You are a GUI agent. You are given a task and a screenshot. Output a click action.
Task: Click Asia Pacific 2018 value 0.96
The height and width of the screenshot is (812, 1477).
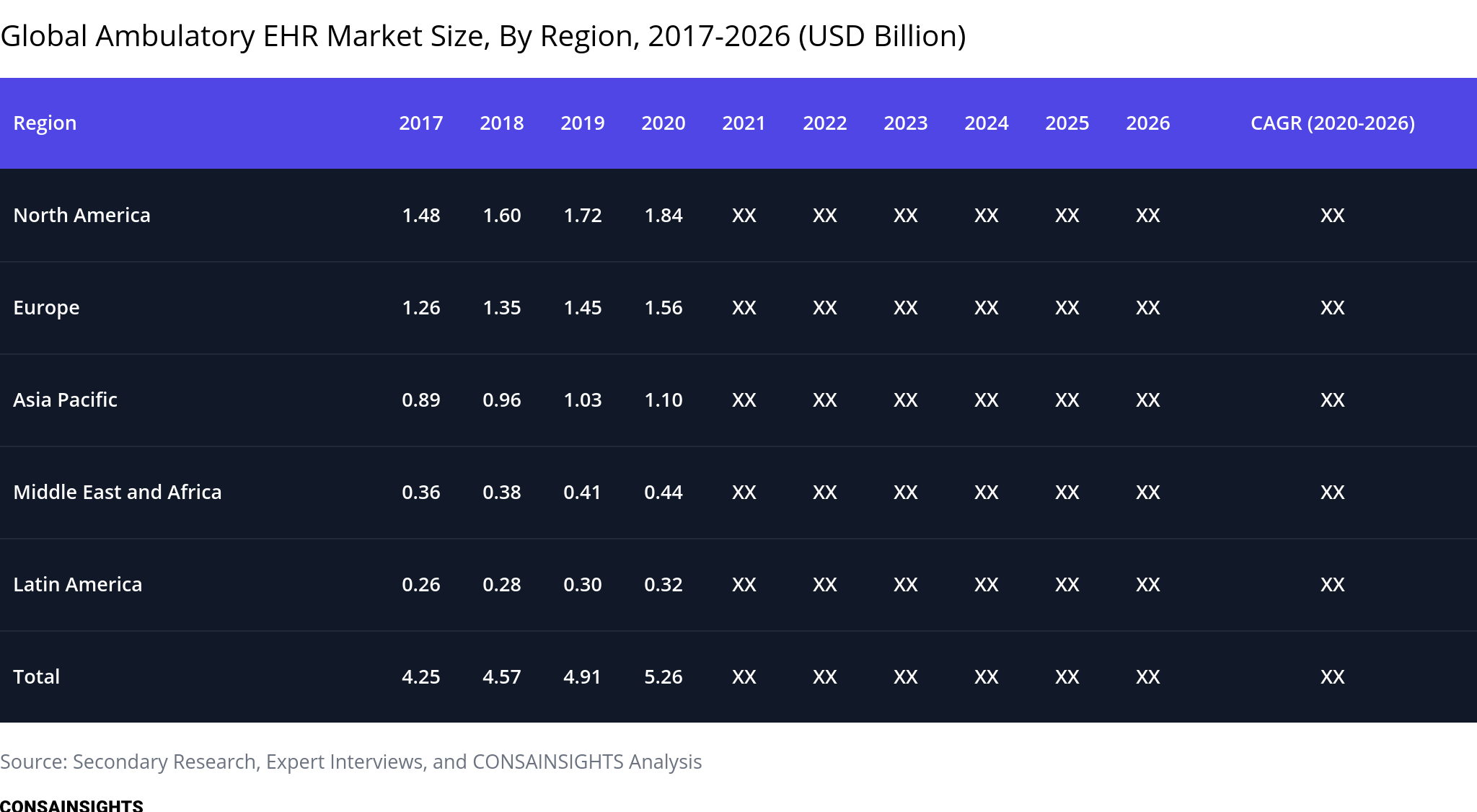502,400
